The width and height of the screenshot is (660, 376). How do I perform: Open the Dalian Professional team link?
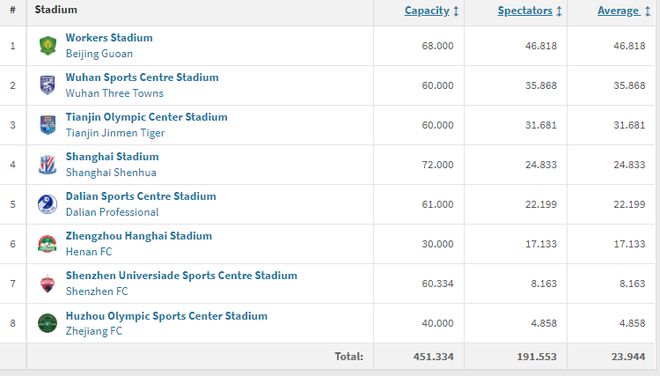click(112, 212)
